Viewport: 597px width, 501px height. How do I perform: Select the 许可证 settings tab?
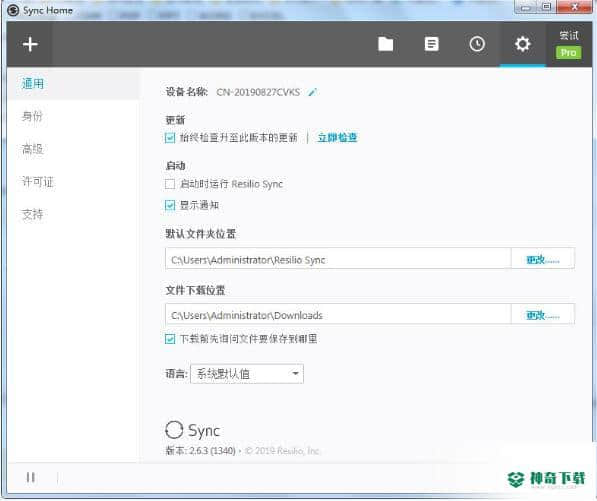38,182
